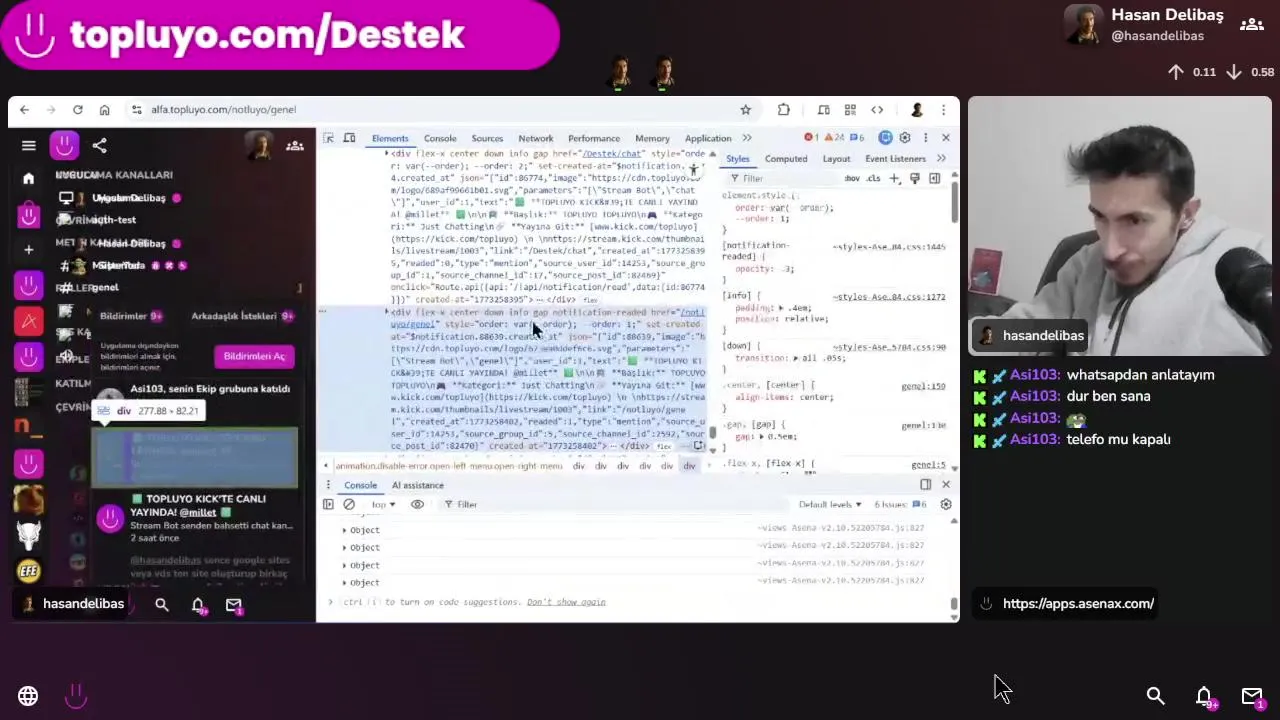The width and height of the screenshot is (1280, 720).
Task: Toggle the .cls element classes panel
Action: [x=873, y=178]
